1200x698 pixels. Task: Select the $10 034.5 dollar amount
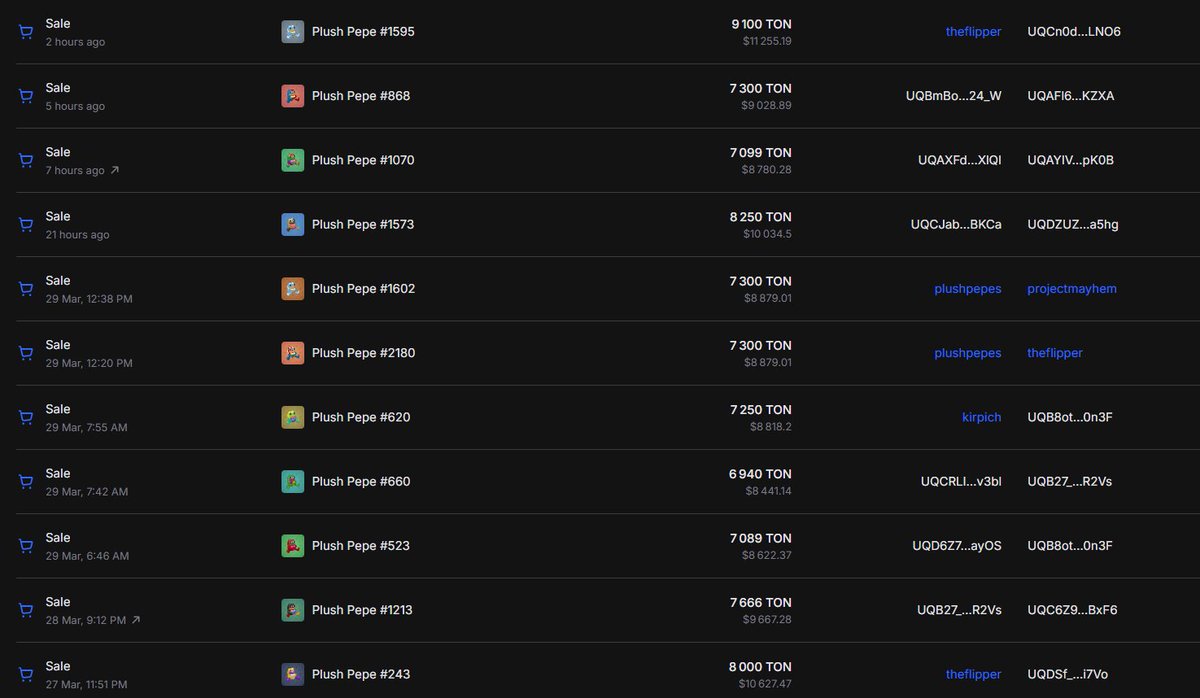click(766, 234)
